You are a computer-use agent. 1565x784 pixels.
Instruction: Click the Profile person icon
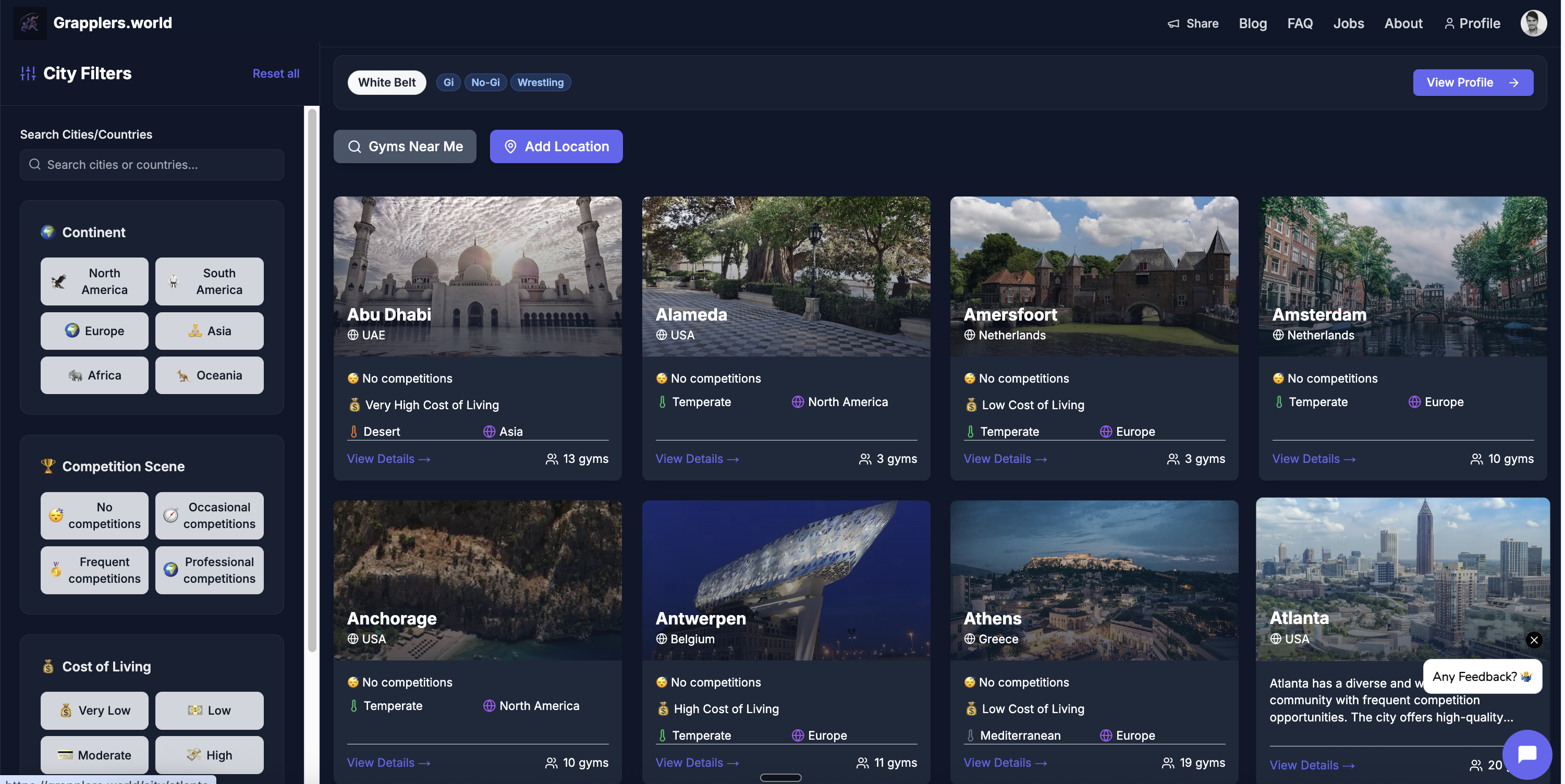pos(1449,23)
